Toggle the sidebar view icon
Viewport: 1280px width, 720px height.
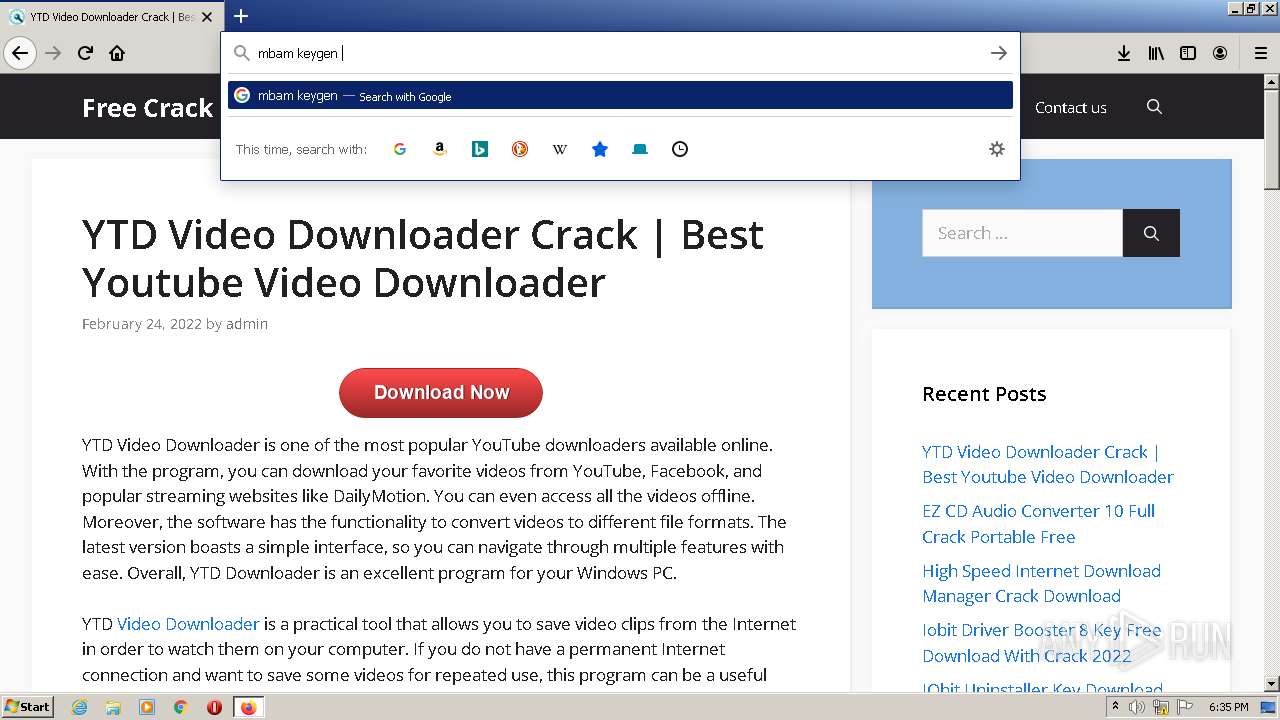click(x=1188, y=53)
